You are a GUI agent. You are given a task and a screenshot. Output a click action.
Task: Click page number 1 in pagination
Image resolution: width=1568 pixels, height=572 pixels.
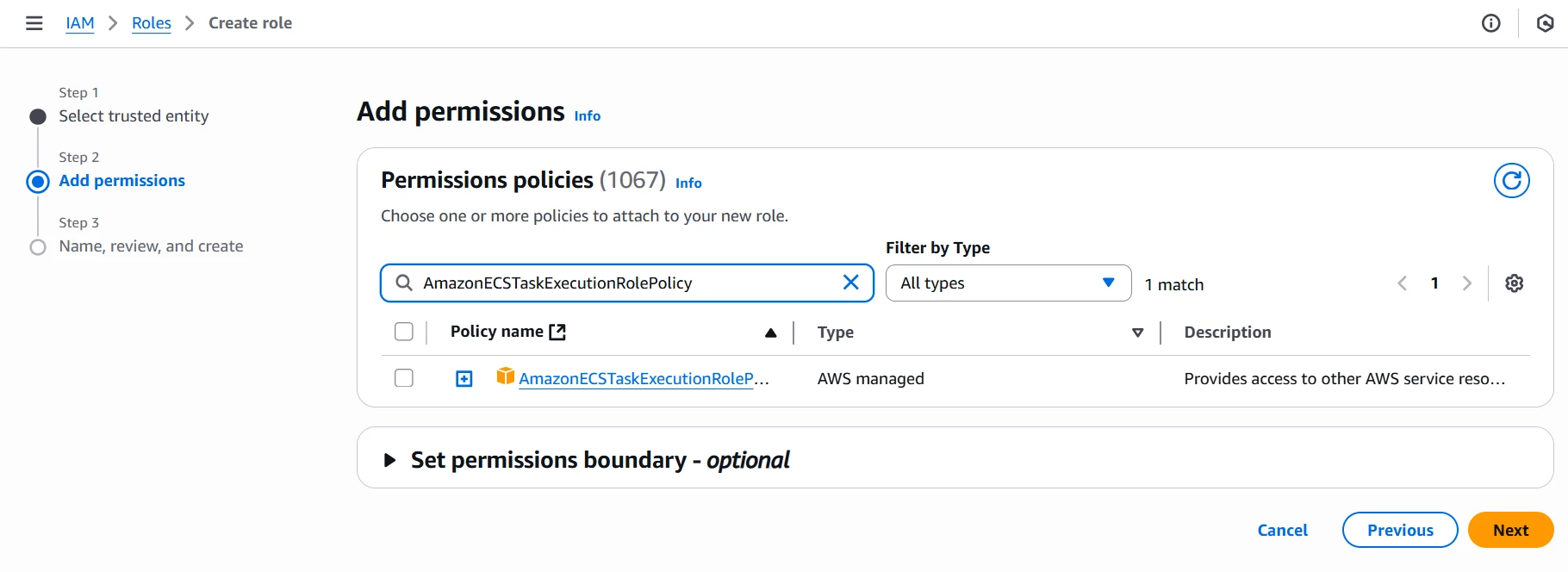point(1434,283)
